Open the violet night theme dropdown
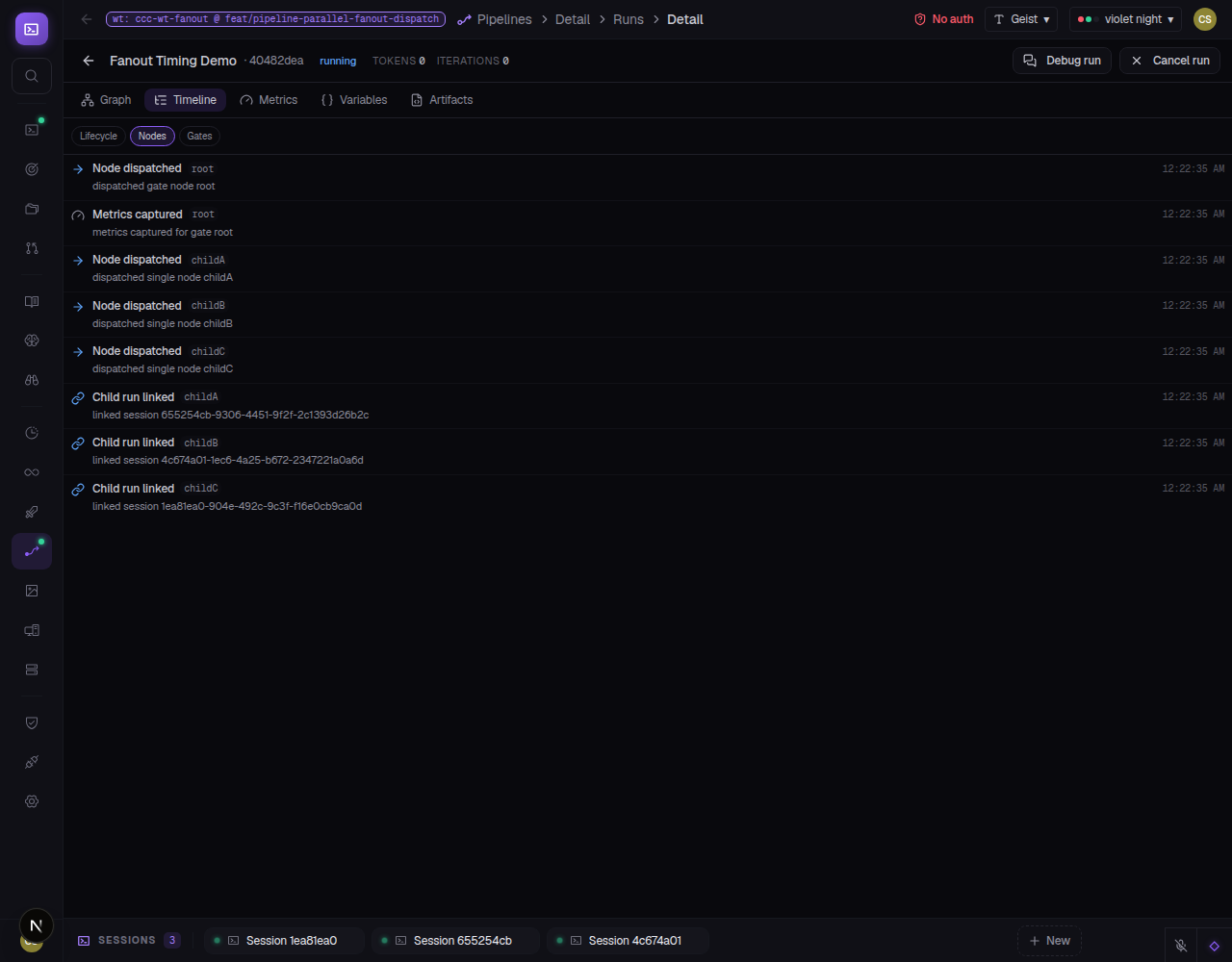This screenshot has width=1232, height=962. pos(1125,19)
